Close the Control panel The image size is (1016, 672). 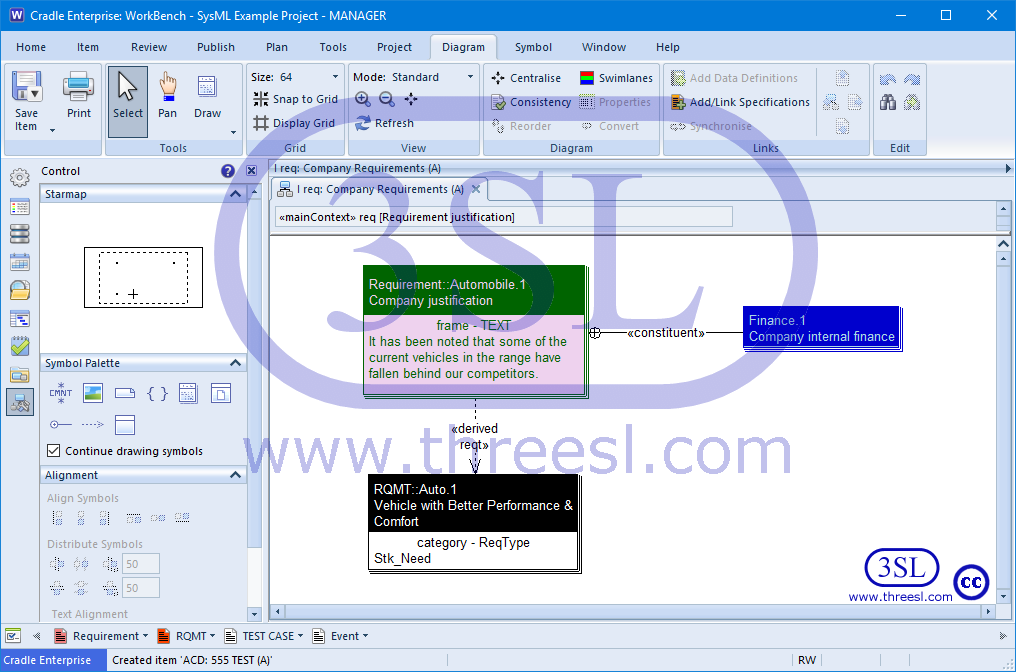[x=251, y=171]
